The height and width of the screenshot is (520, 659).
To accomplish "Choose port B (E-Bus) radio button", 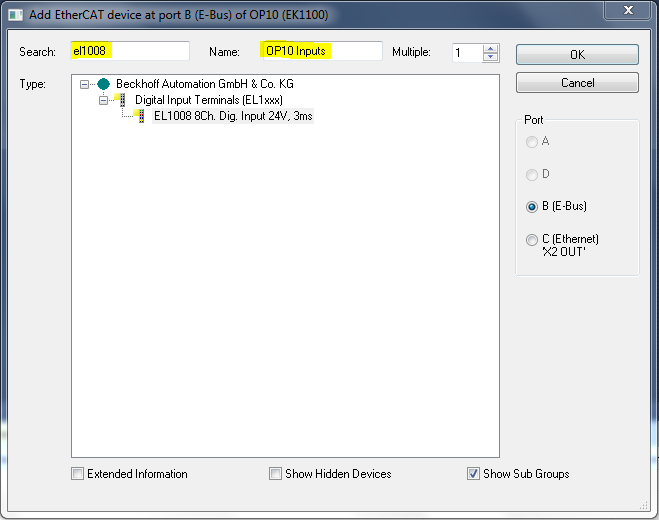I will click(x=532, y=207).
